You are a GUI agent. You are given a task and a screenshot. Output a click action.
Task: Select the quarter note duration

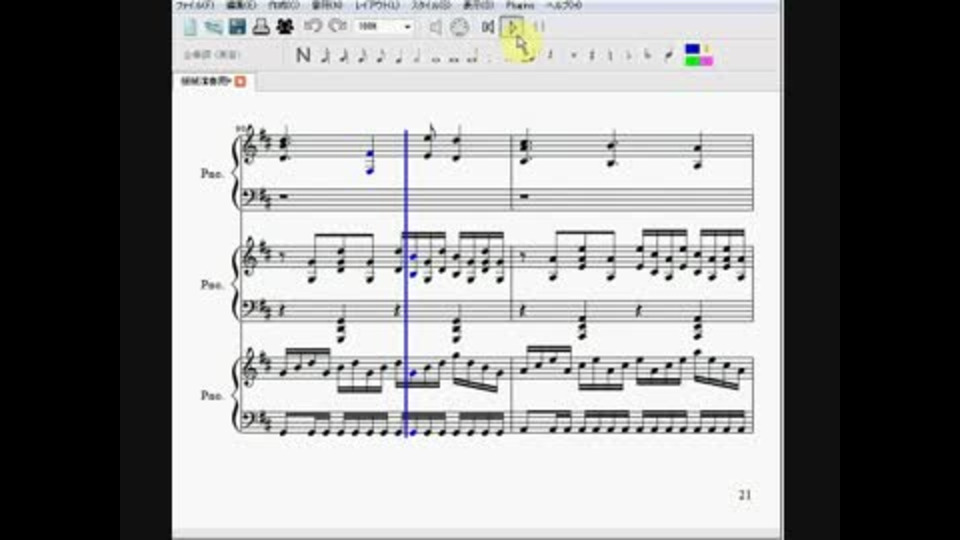click(x=399, y=56)
